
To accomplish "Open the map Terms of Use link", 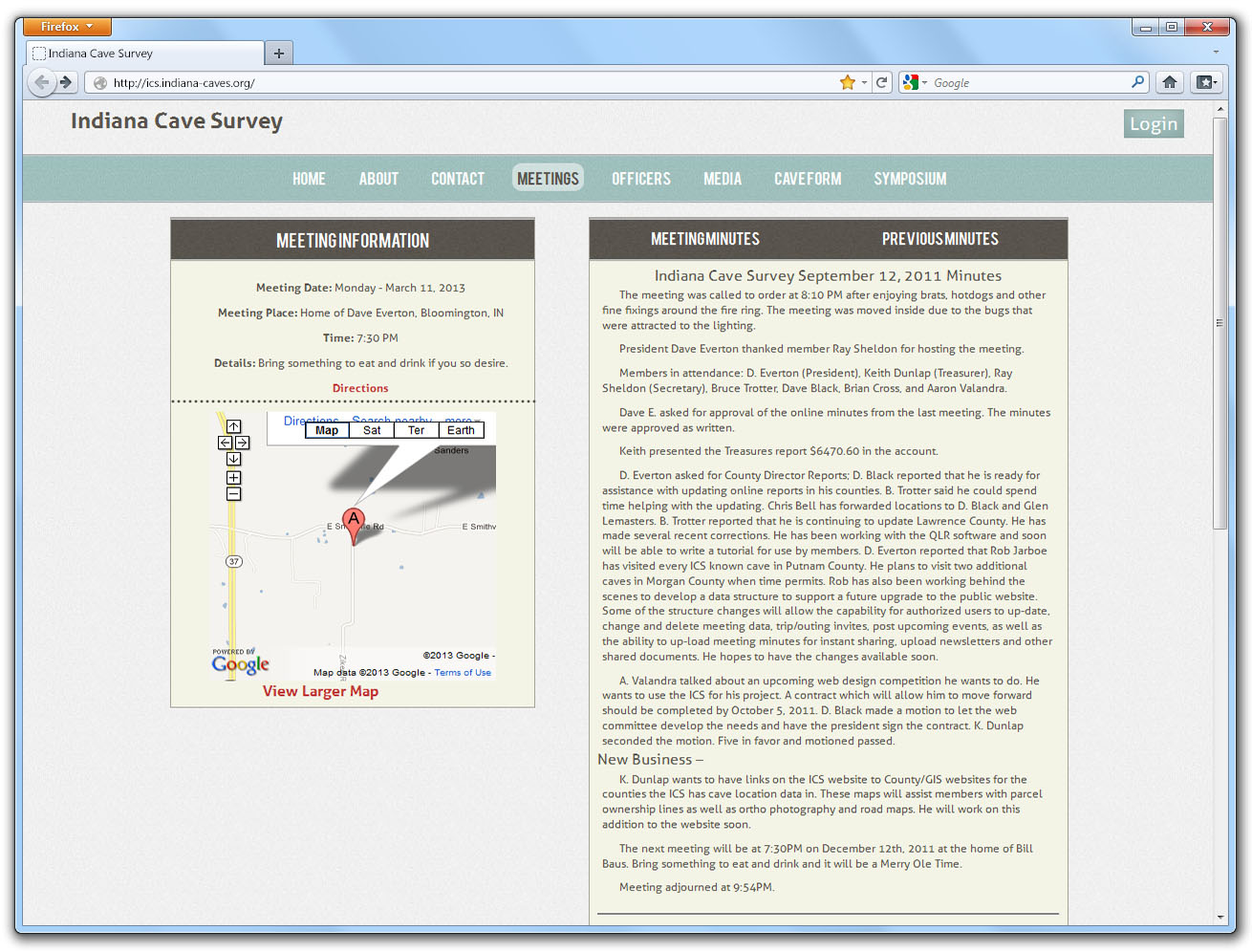I will [x=463, y=673].
